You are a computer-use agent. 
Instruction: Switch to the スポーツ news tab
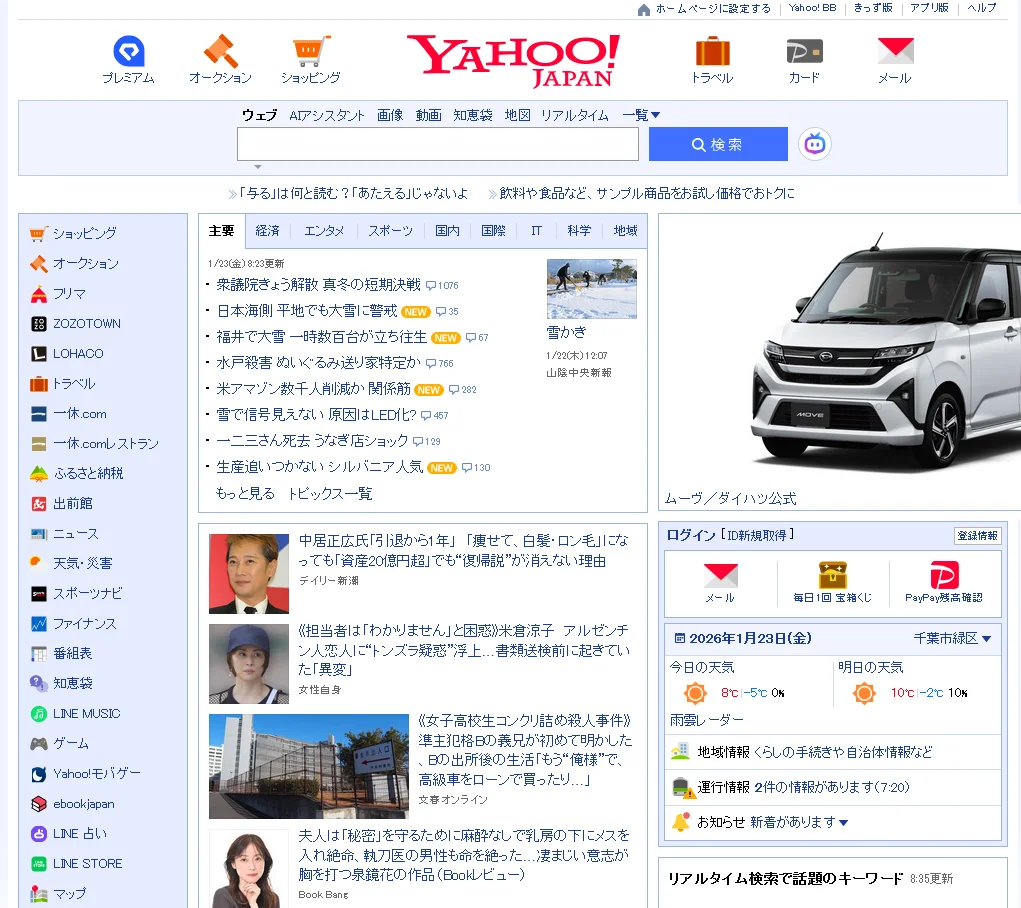[390, 231]
